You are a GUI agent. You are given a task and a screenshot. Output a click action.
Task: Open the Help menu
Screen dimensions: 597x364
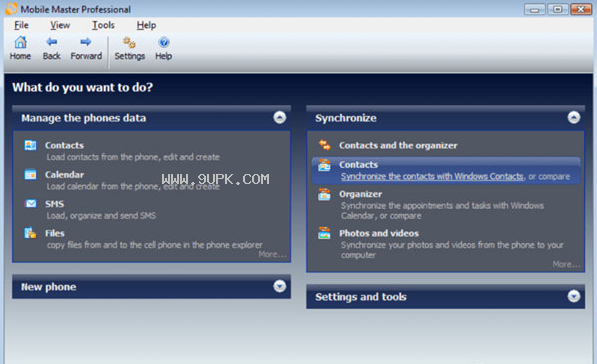click(146, 25)
